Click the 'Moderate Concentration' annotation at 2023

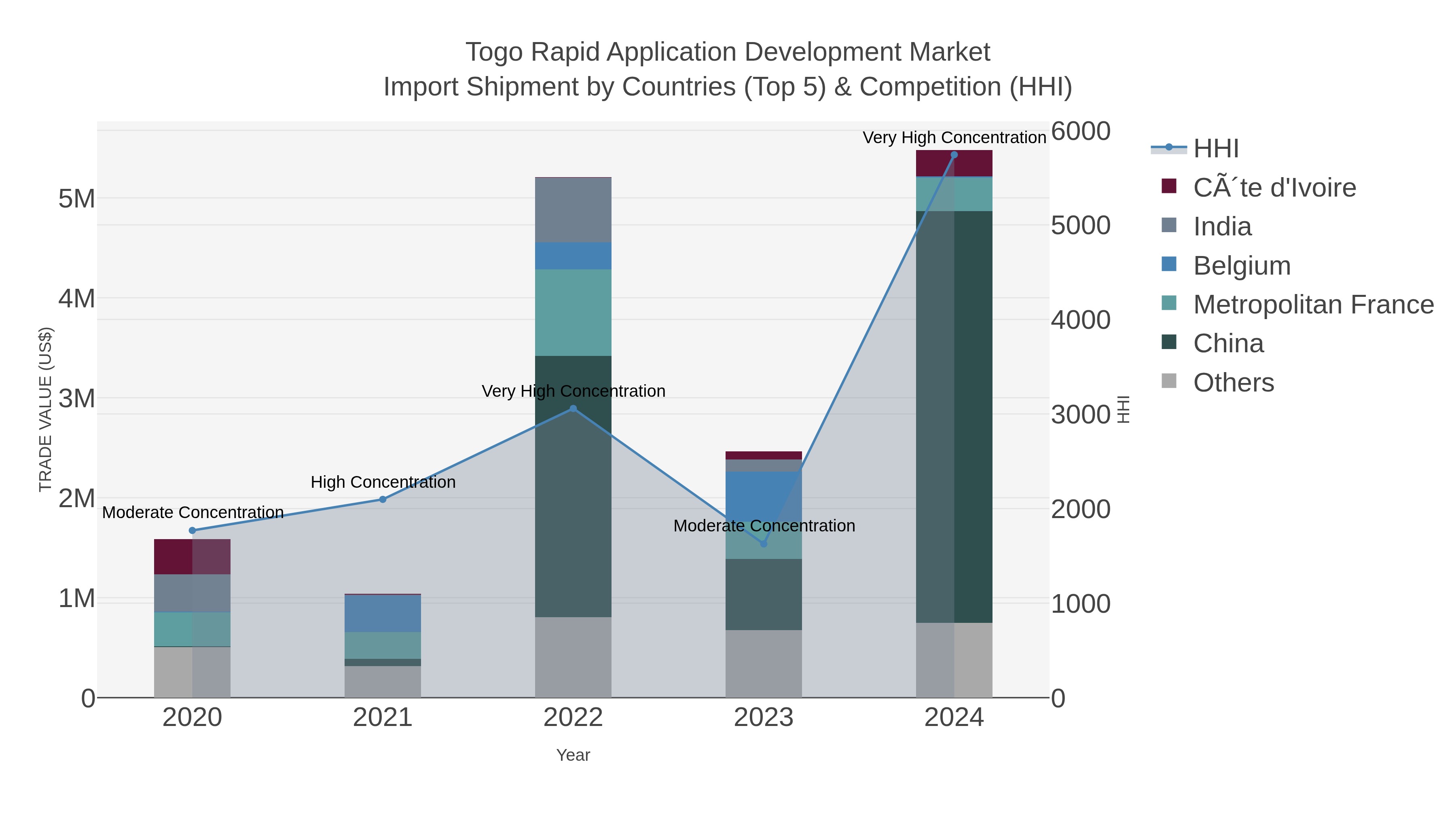click(764, 526)
